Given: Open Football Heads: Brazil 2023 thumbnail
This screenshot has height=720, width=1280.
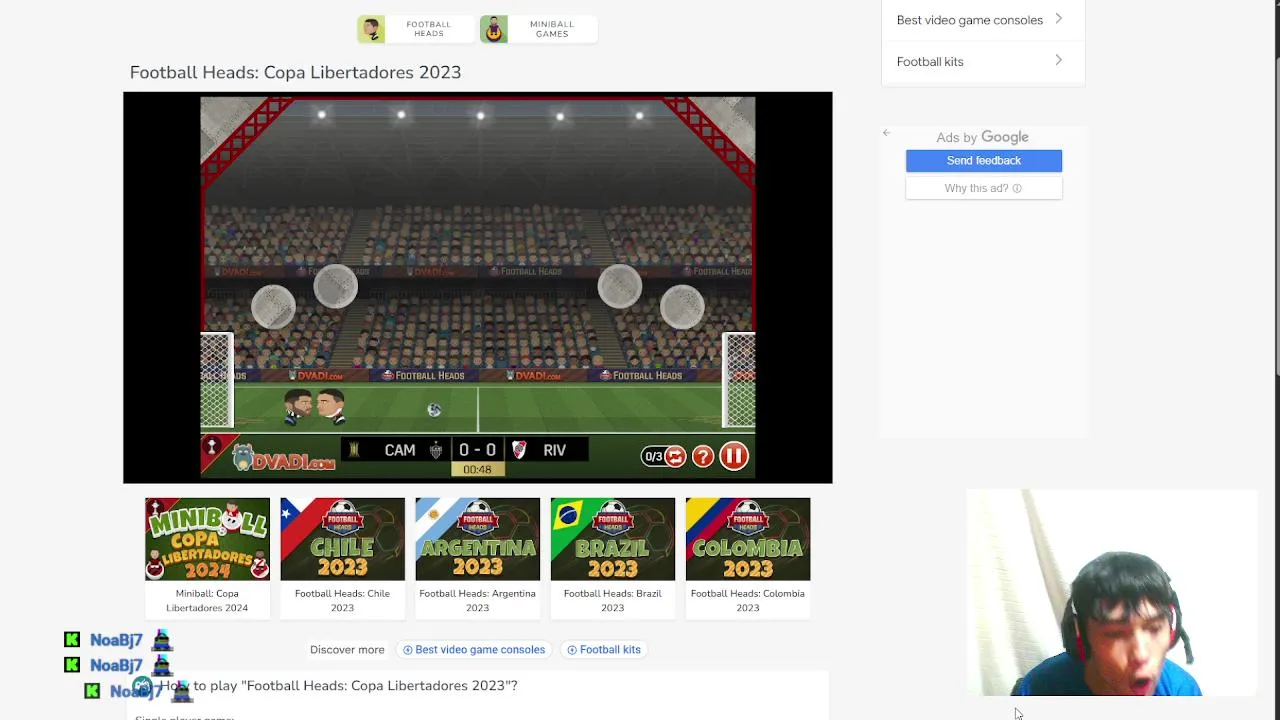Looking at the screenshot, I should (x=612, y=539).
